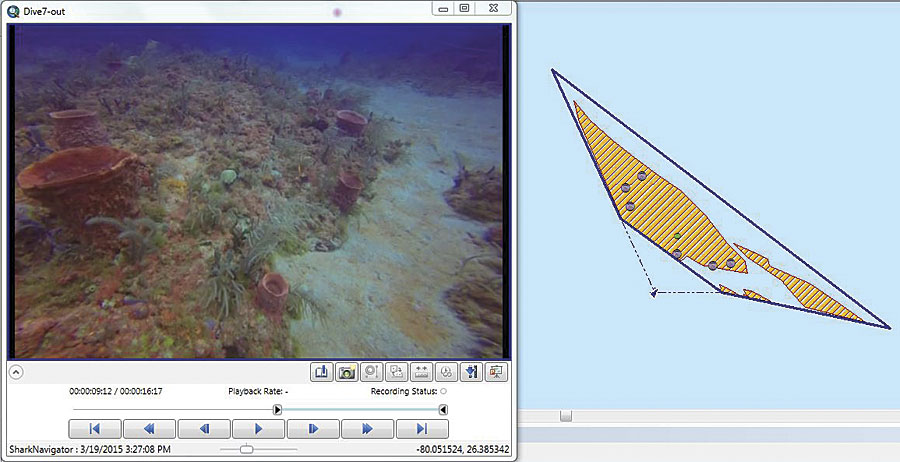Click the timecode 00:00:09:12 / 00:00:16:17
Screen dimensions: 900x462
pyautogui.click(x=116, y=391)
